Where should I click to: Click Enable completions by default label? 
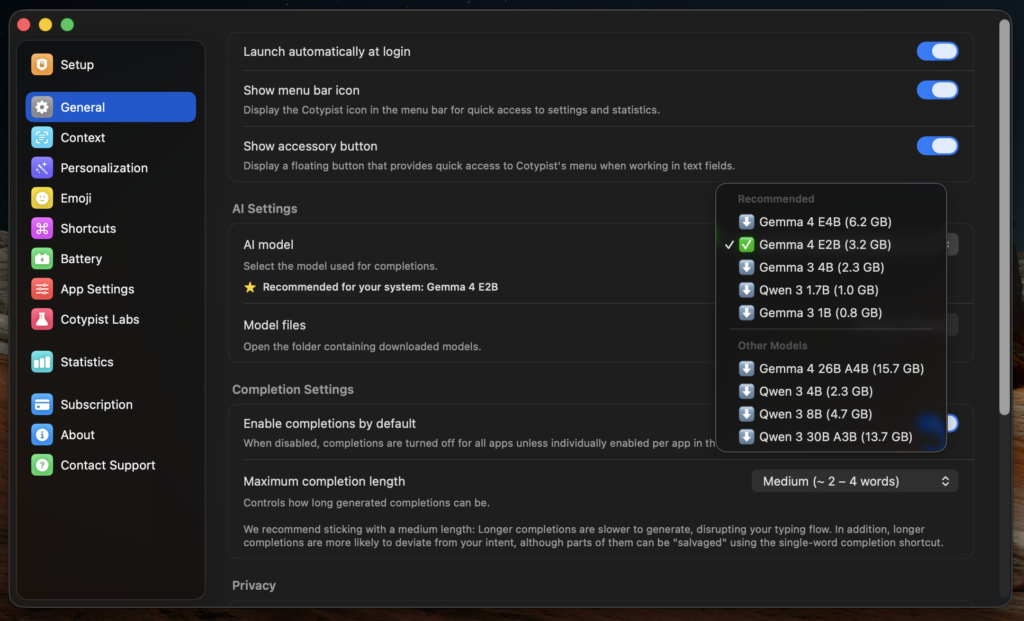point(329,424)
